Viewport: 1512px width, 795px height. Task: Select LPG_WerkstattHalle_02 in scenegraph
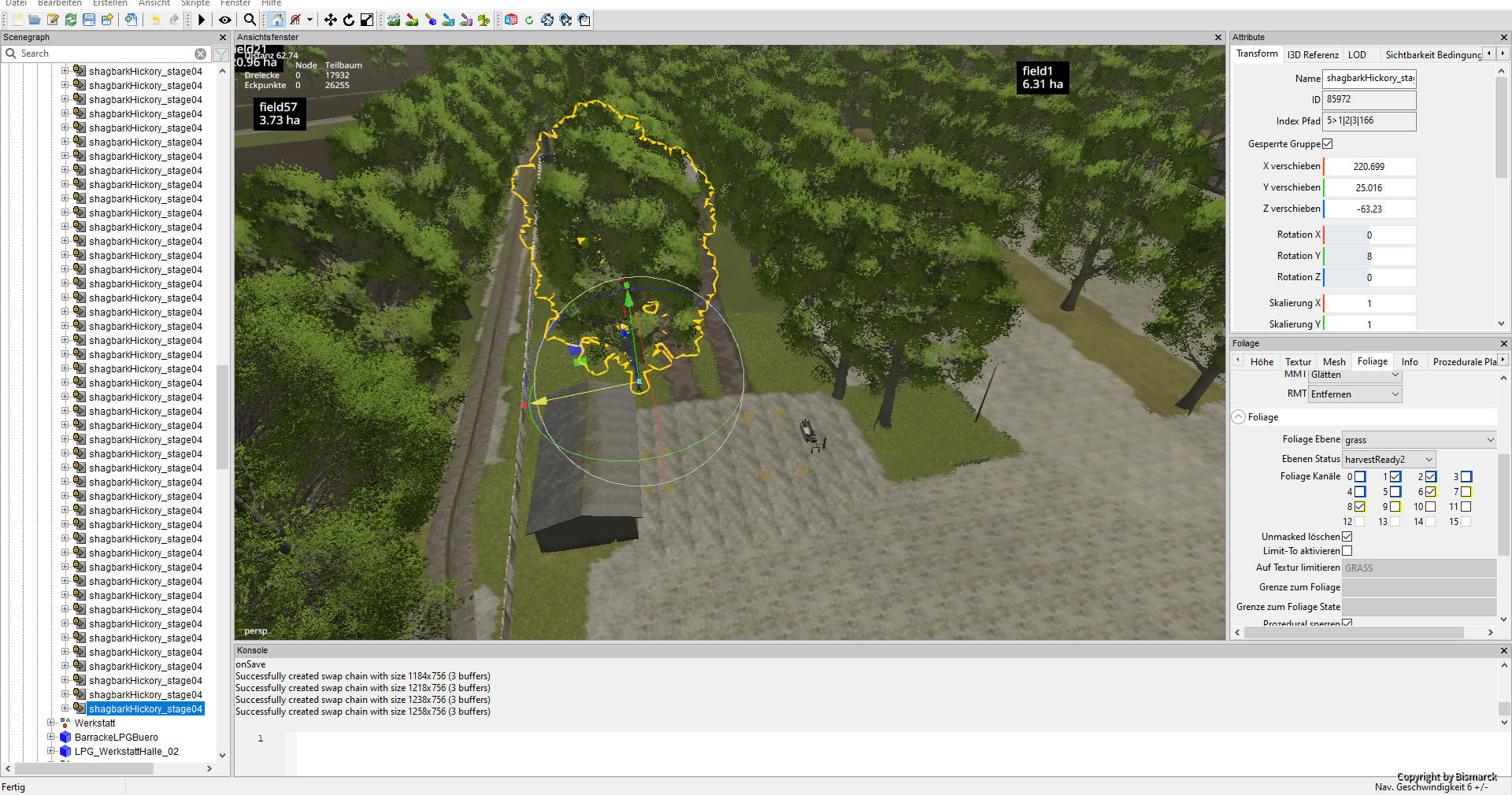[x=127, y=752]
